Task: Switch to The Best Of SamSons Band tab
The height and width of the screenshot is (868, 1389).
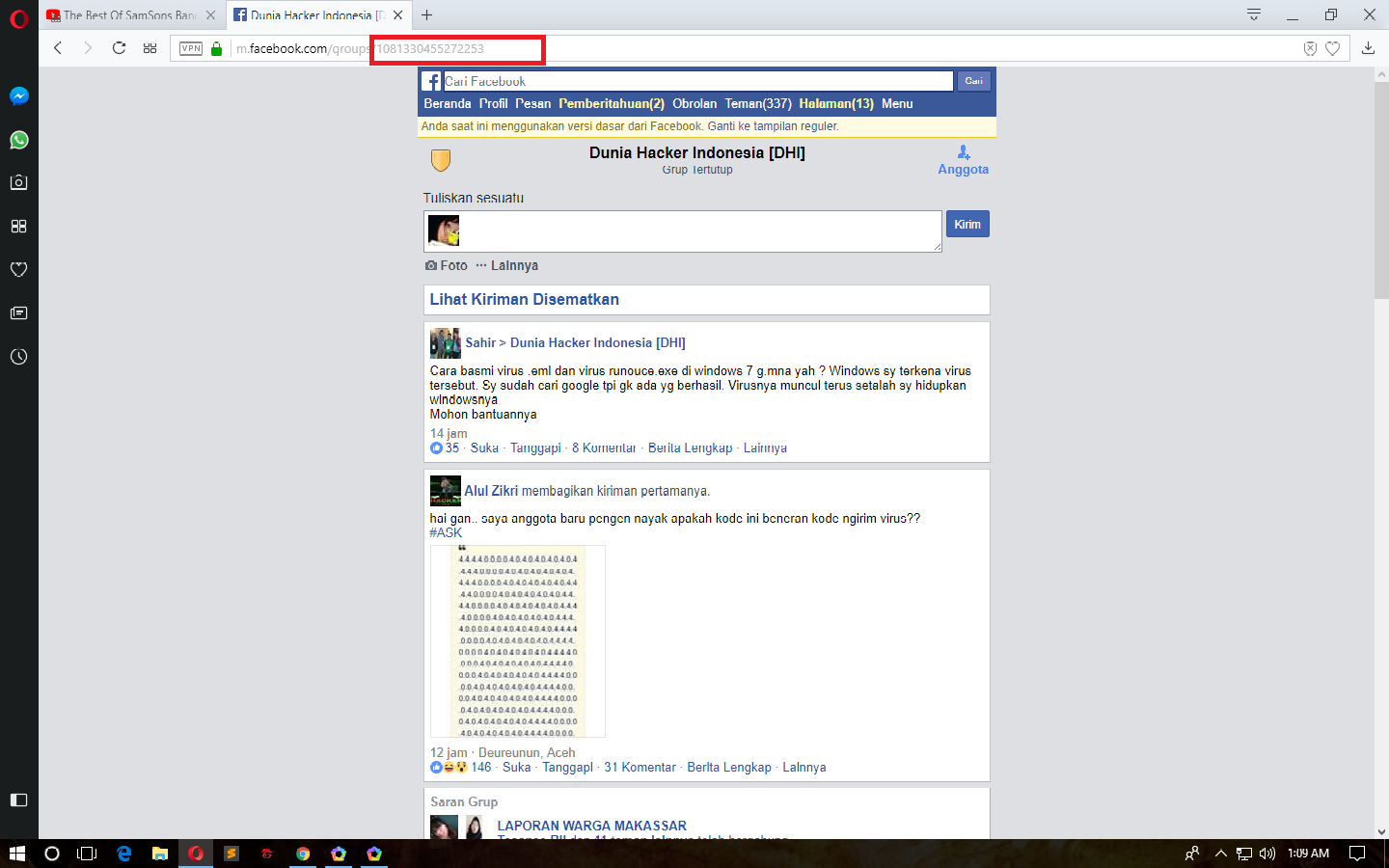Action: pos(130,15)
